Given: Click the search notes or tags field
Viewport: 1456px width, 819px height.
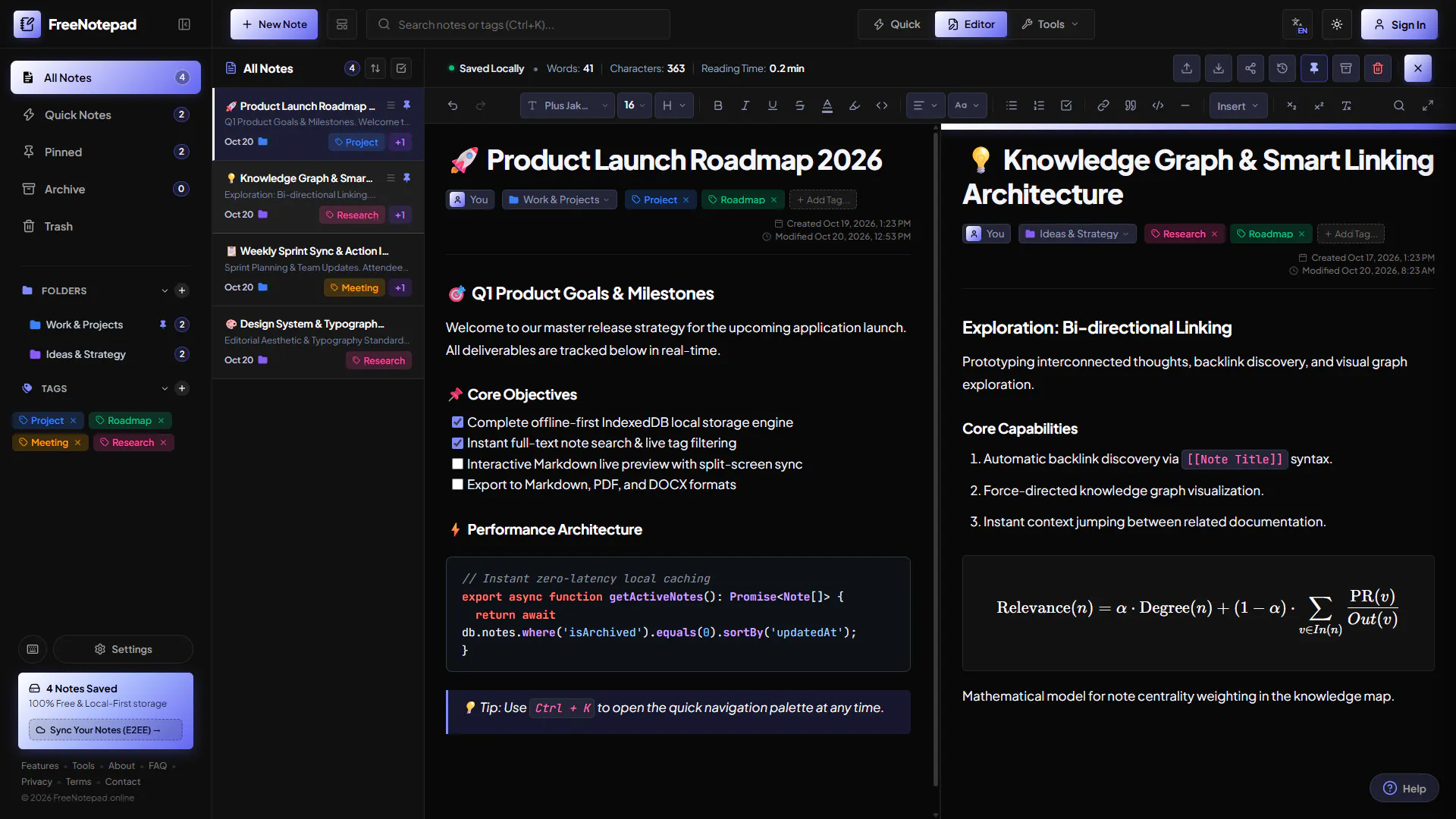Looking at the screenshot, I should (x=518, y=24).
